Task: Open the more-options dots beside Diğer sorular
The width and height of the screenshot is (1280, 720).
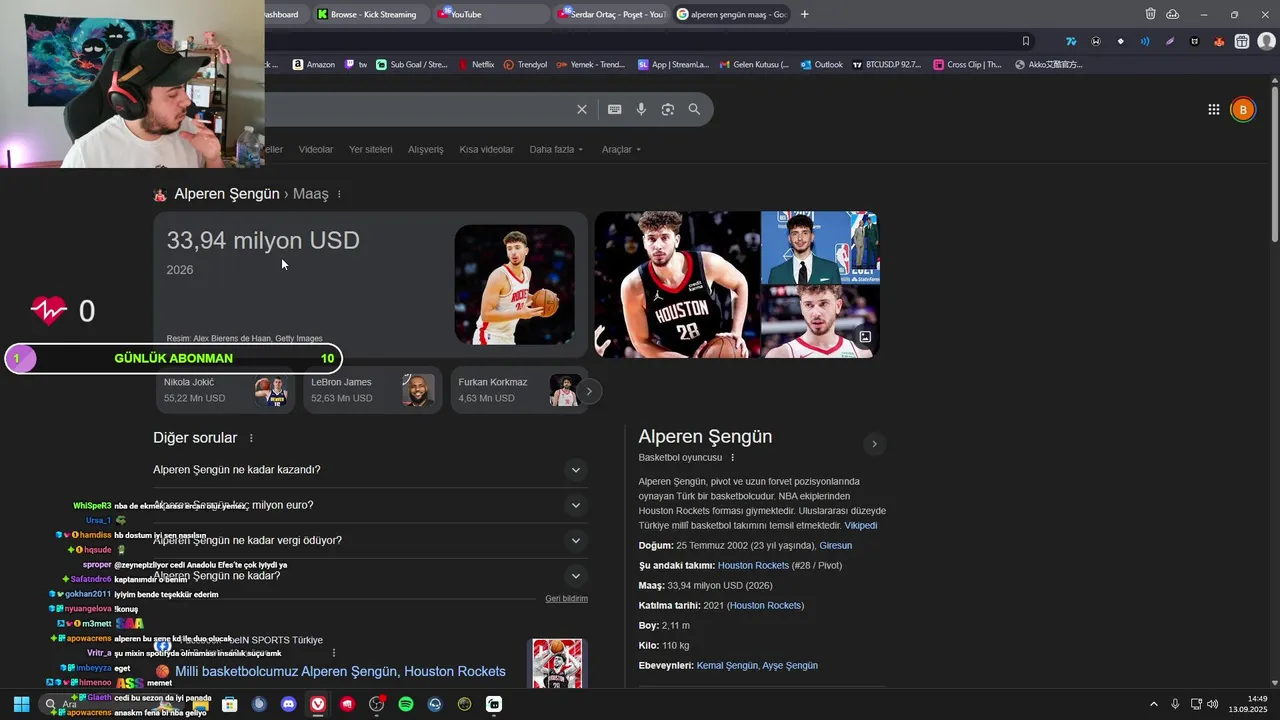Action: coord(251,438)
